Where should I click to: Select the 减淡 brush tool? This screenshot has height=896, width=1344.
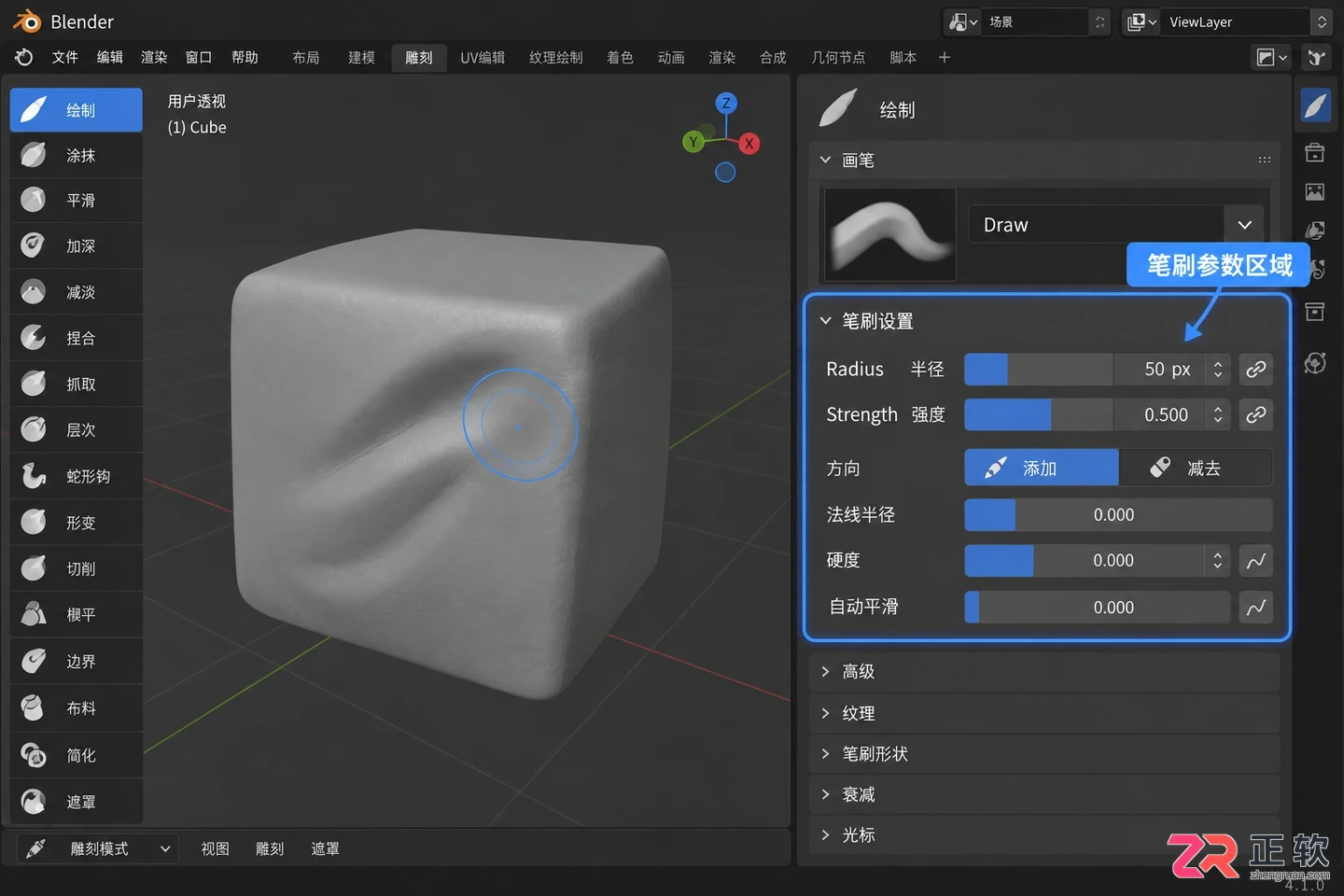(76, 292)
